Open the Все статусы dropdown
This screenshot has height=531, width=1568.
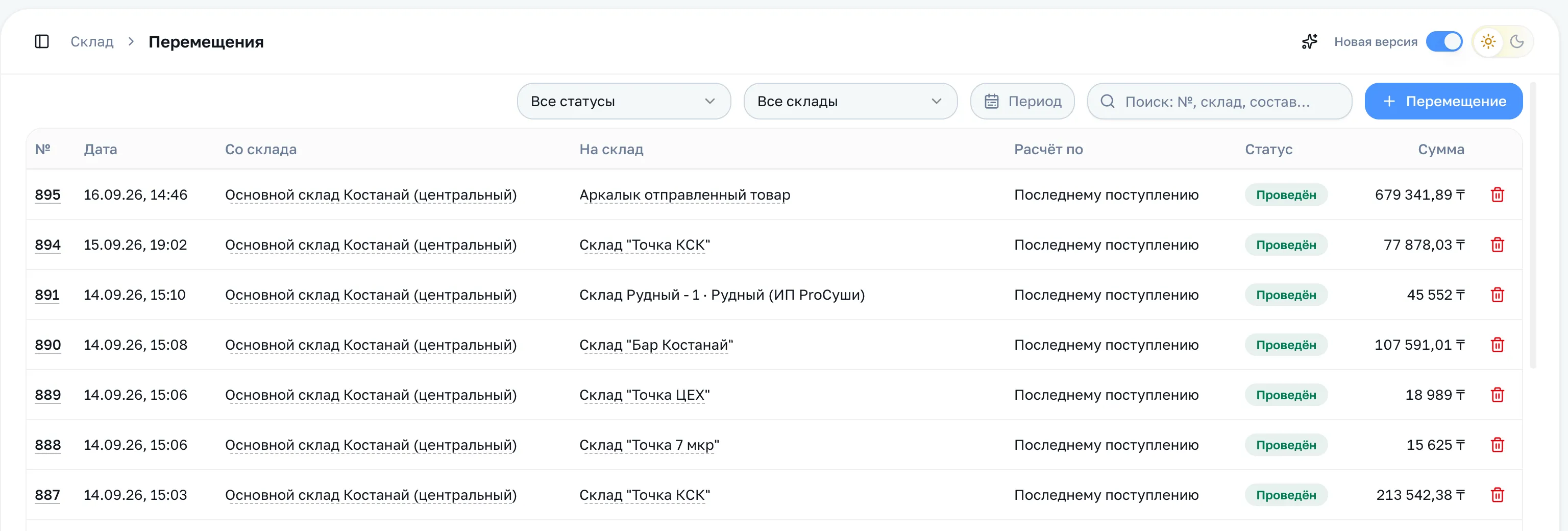pos(624,101)
